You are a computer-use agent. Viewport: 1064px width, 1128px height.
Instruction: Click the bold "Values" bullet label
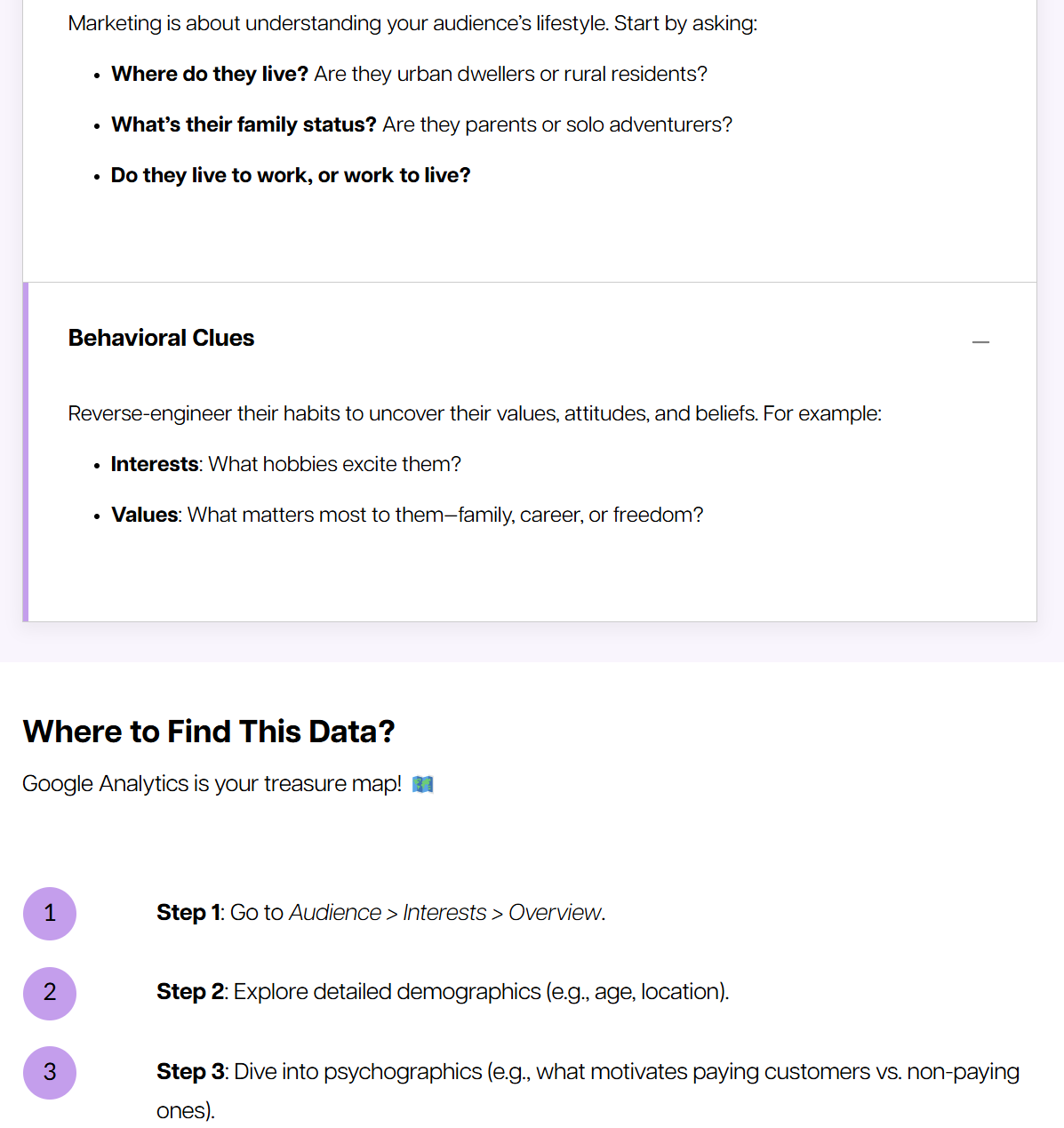145,515
